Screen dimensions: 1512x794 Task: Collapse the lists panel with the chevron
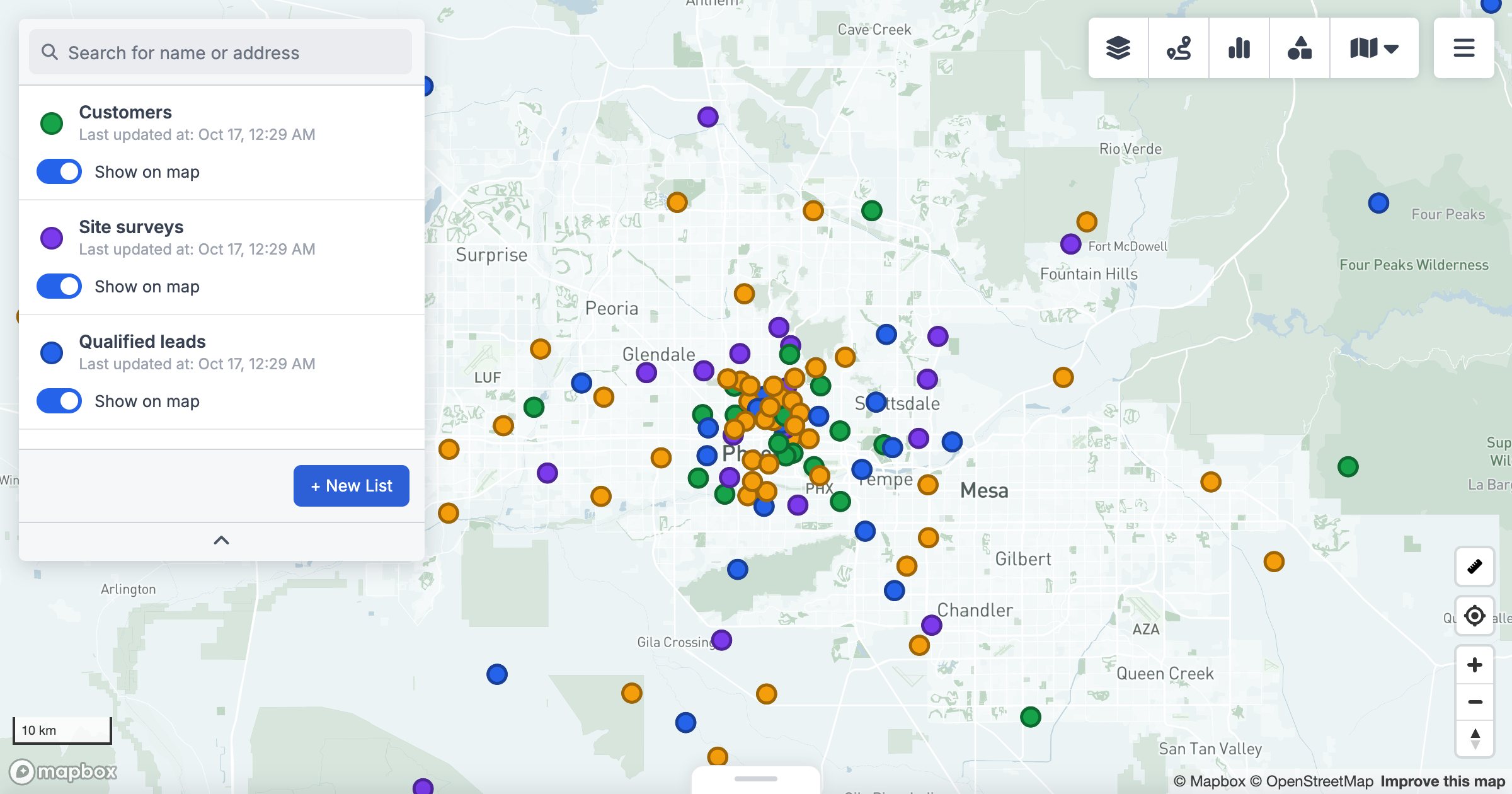click(221, 540)
